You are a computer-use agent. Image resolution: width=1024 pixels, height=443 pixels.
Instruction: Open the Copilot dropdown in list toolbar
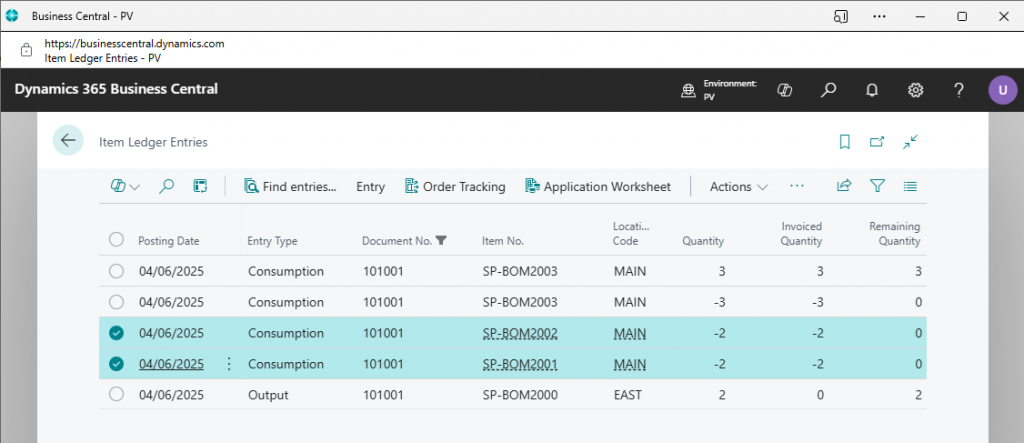[x=125, y=186]
